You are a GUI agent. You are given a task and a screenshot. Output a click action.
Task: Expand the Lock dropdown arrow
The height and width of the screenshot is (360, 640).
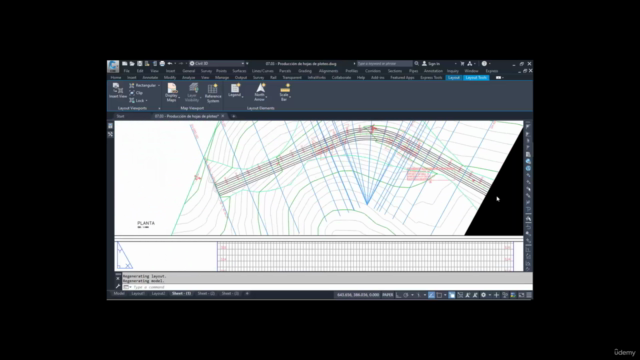coord(147,100)
